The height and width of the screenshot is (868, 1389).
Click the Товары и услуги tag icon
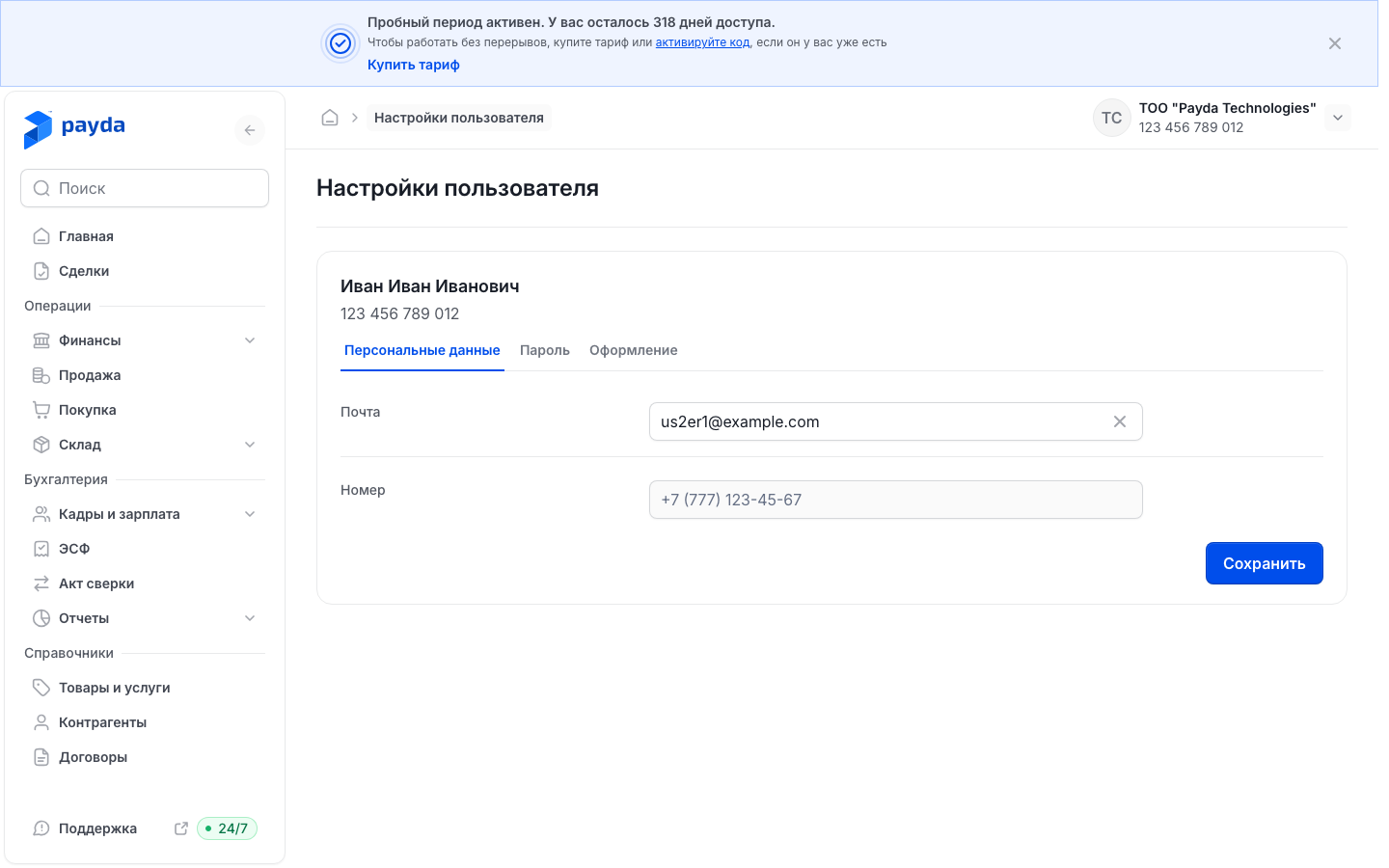pyautogui.click(x=41, y=688)
